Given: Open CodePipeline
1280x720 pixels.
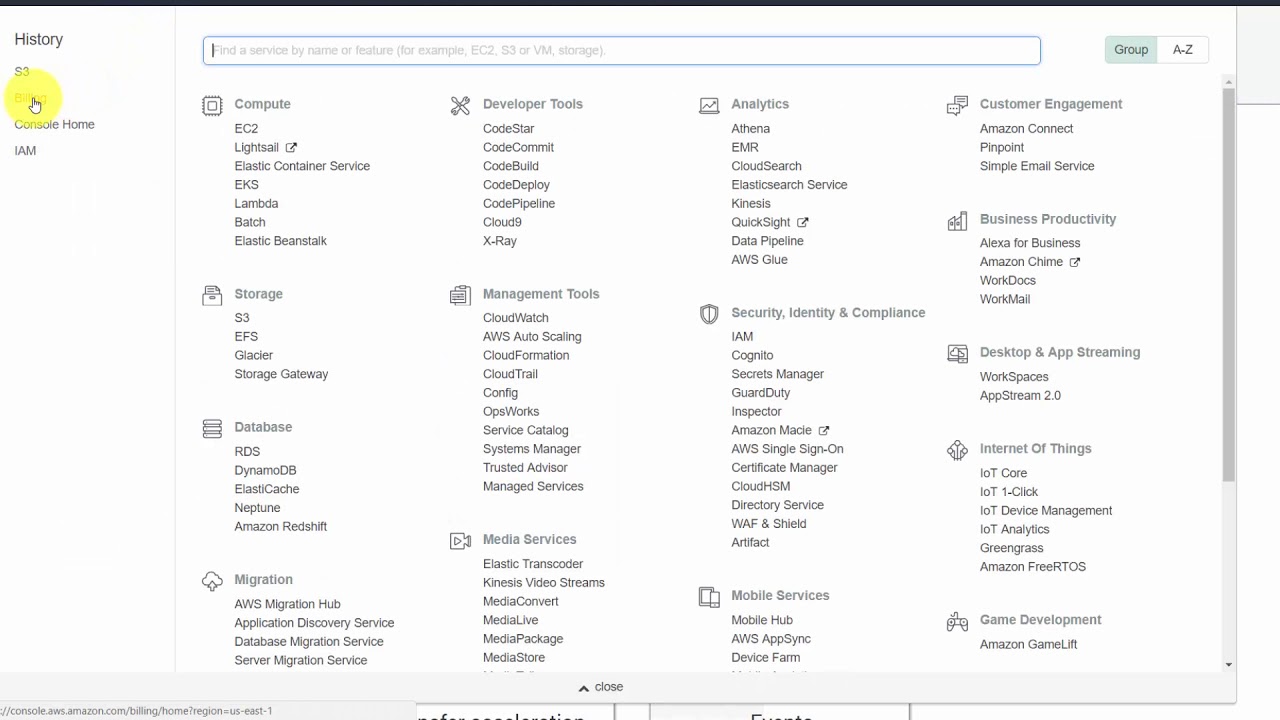Looking at the screenshot, I should coord(519,203).
